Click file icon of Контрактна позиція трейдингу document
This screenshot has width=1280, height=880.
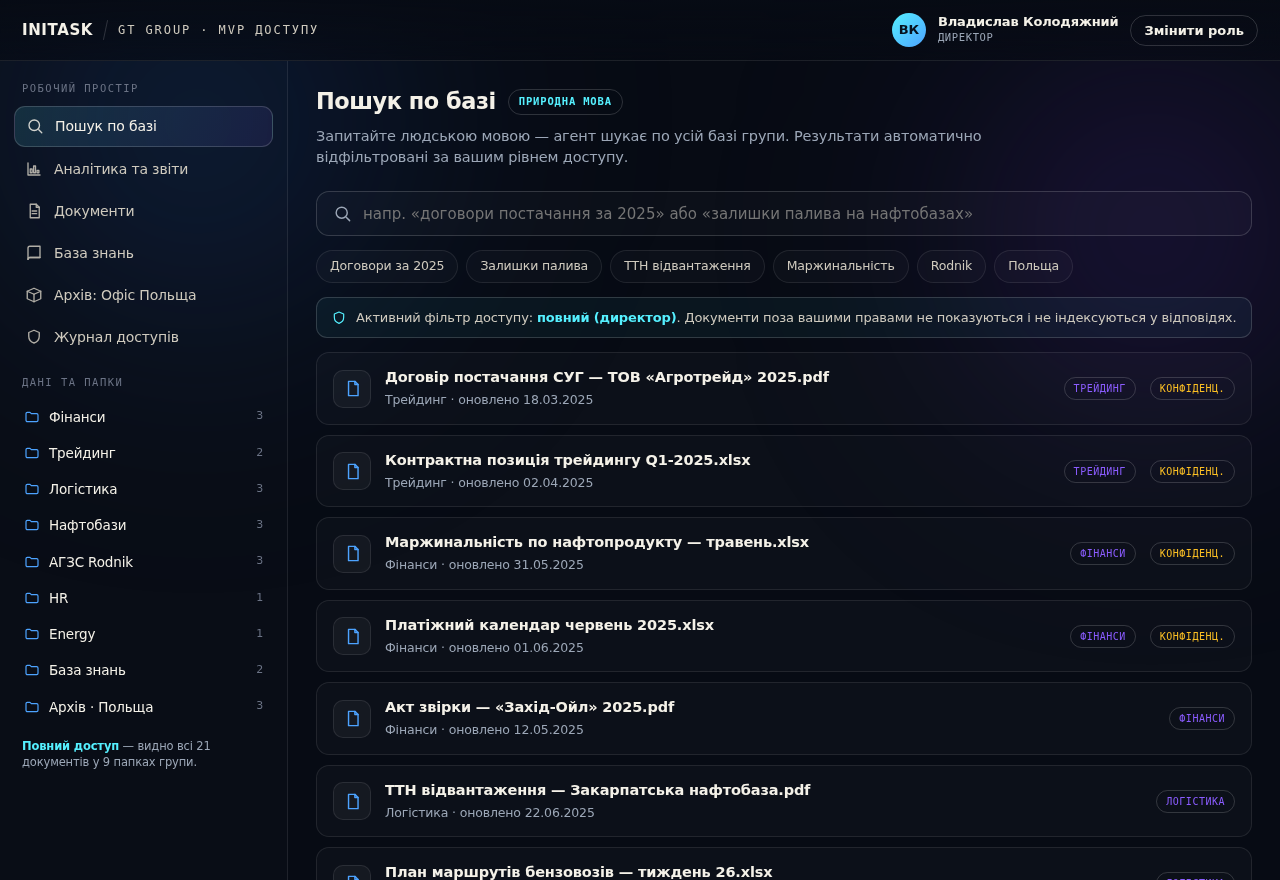tap(352, 471)
